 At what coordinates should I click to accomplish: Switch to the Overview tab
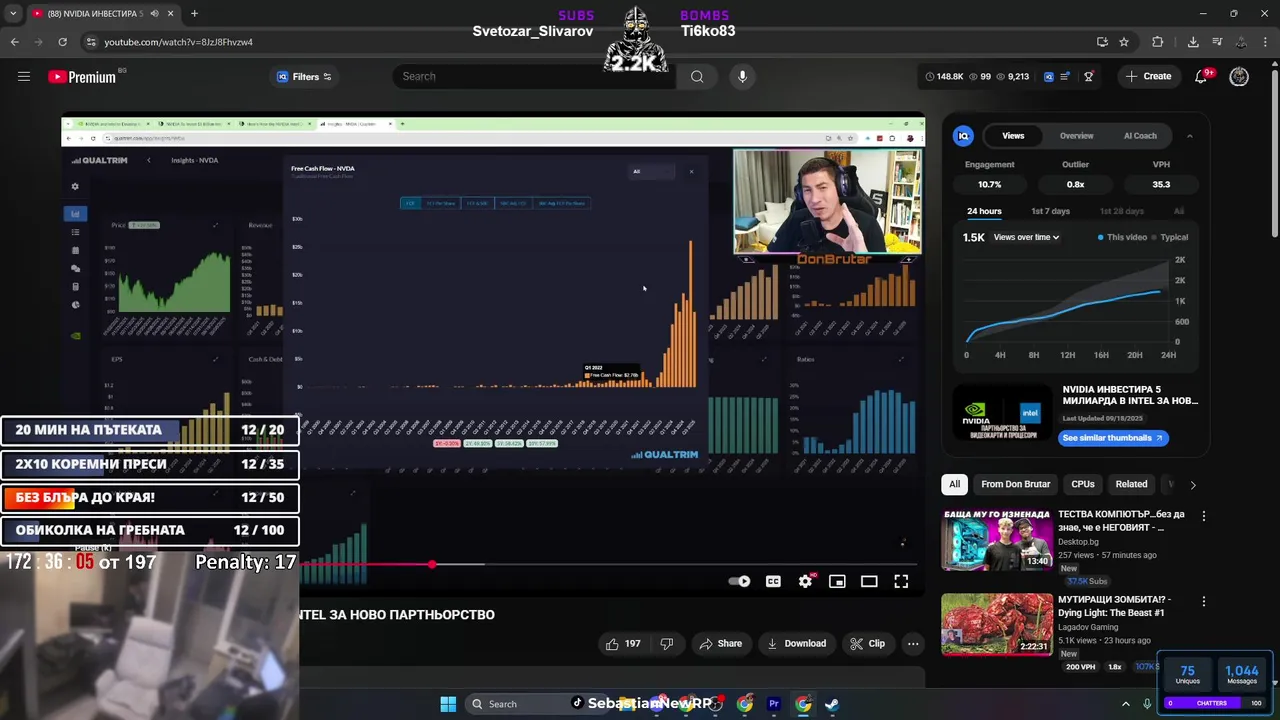1076,136
